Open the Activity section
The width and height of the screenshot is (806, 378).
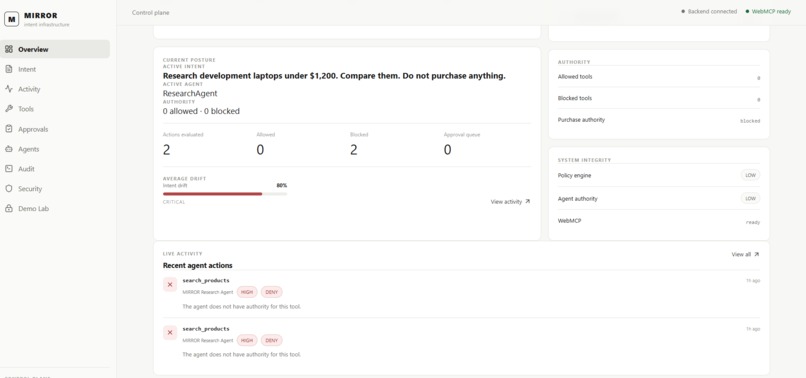tap(55, 89)
